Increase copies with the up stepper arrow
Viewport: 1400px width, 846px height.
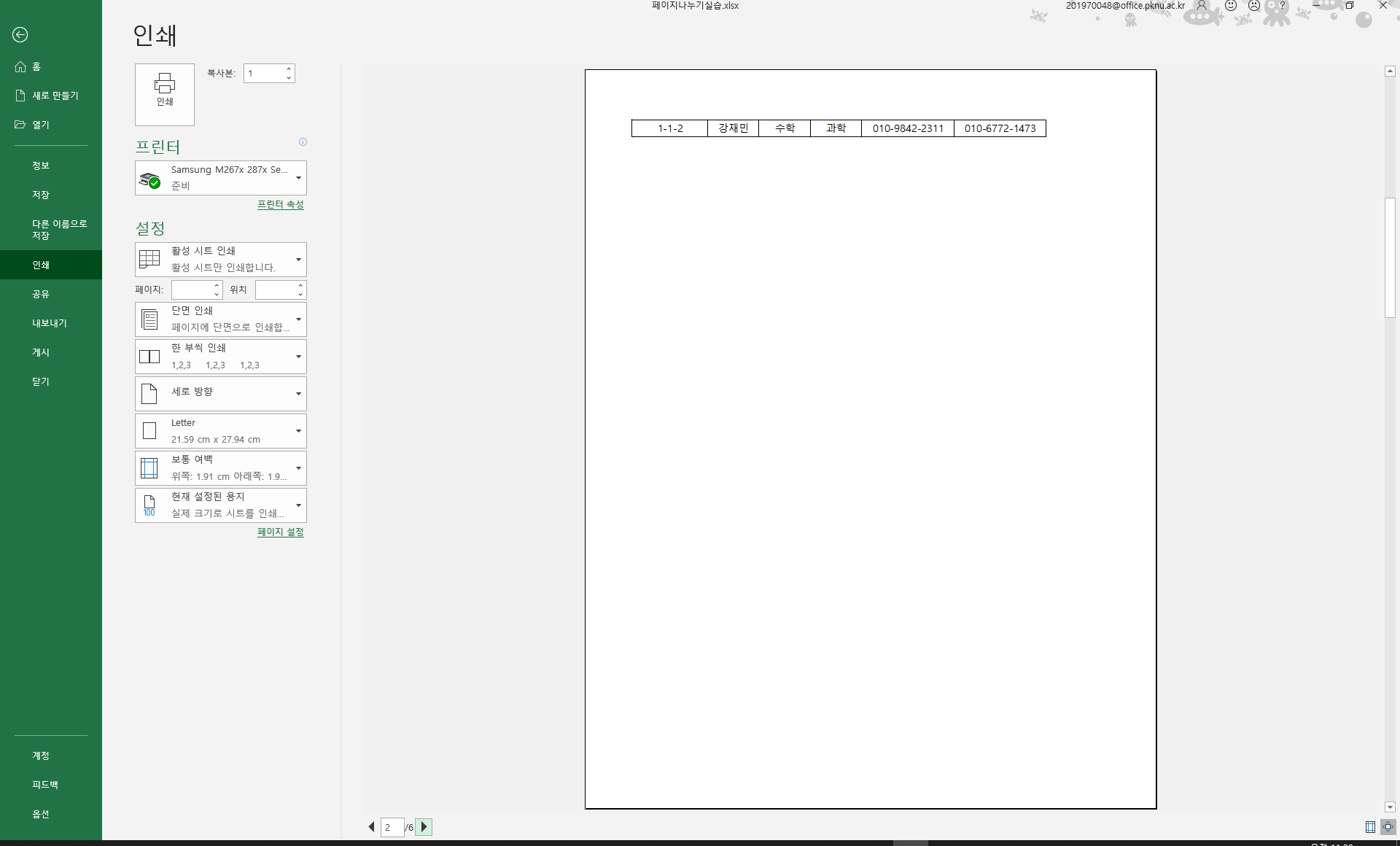coord(289,69)
